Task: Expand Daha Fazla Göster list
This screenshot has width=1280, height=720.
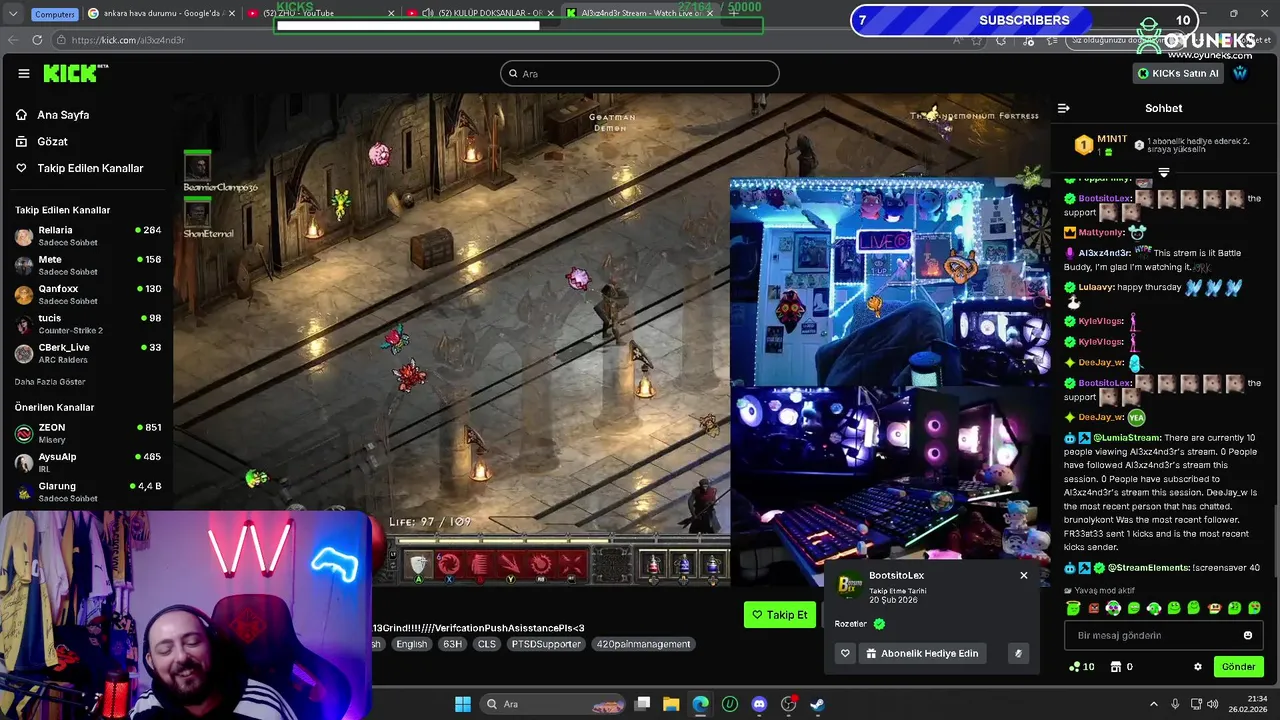Action: click(50, 382)
